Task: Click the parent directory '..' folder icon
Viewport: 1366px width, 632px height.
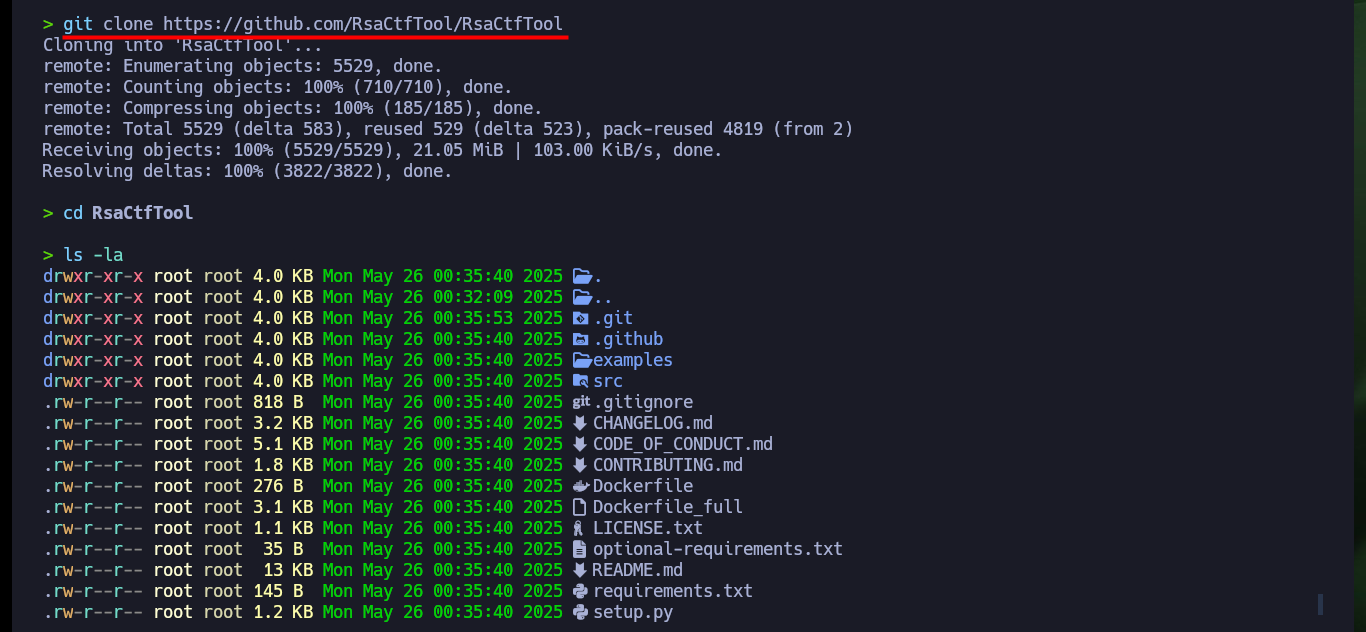Action: (x=582, y=297)
